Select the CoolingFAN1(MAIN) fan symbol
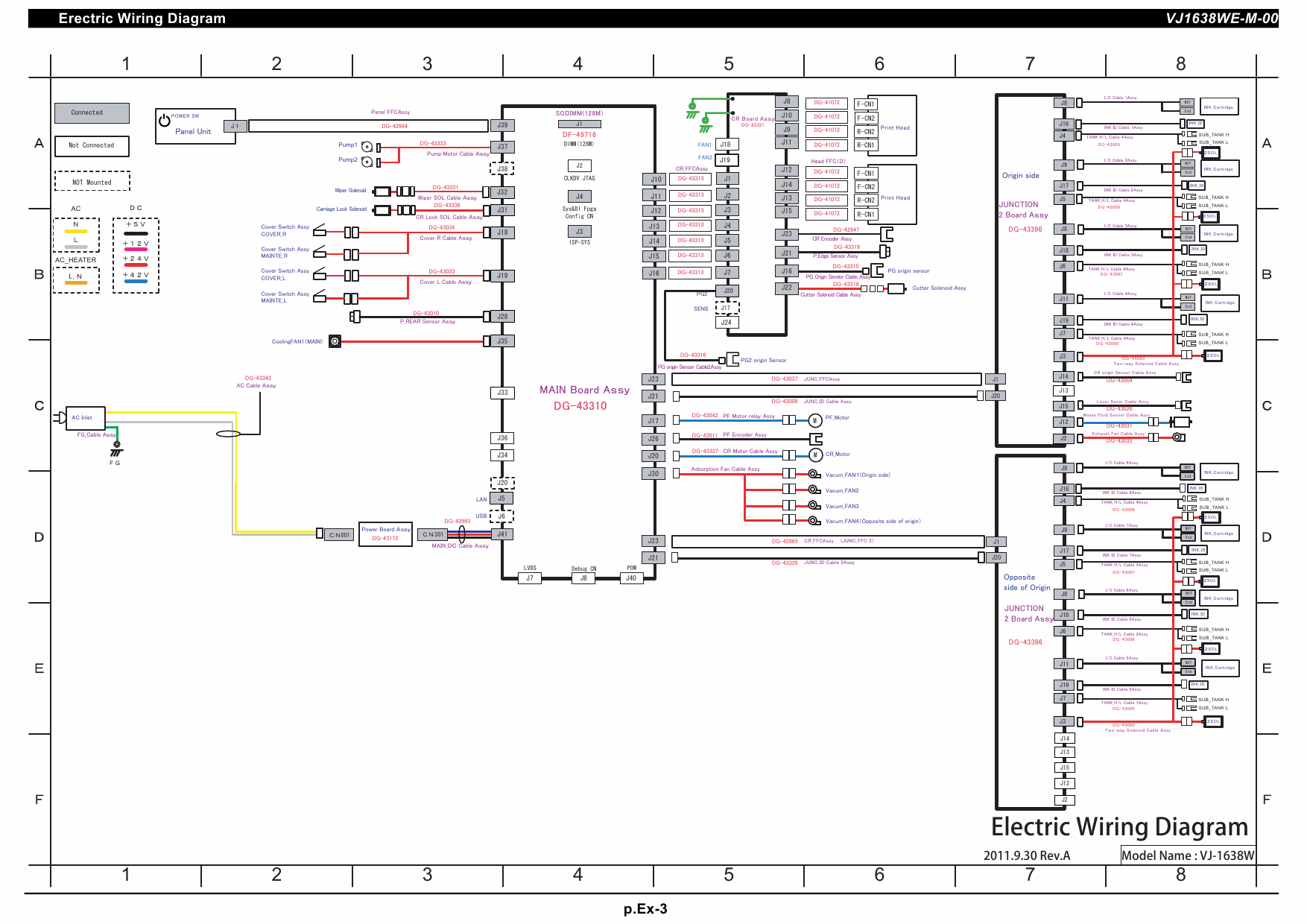The image size is (1307, 924). point(335,341)
